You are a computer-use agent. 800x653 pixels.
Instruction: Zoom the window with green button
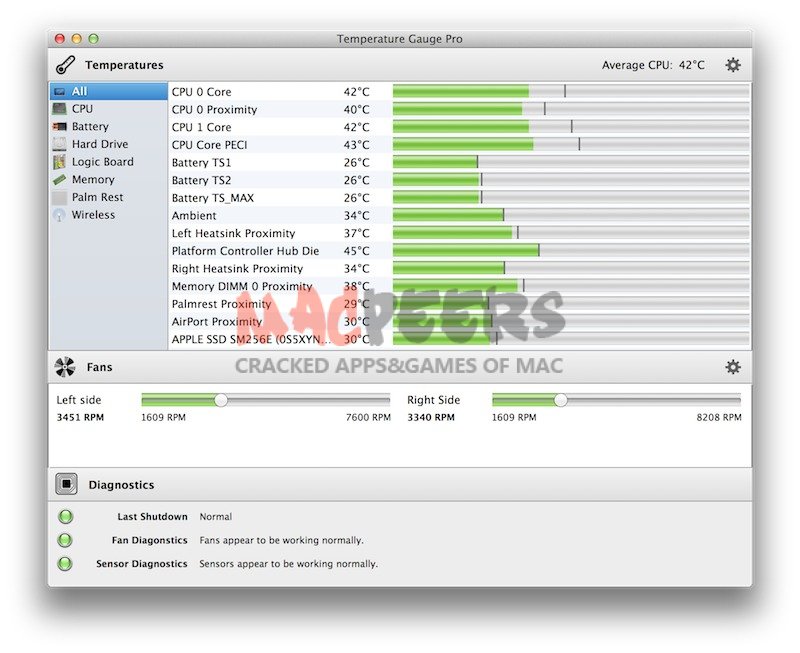coord(93,38)
